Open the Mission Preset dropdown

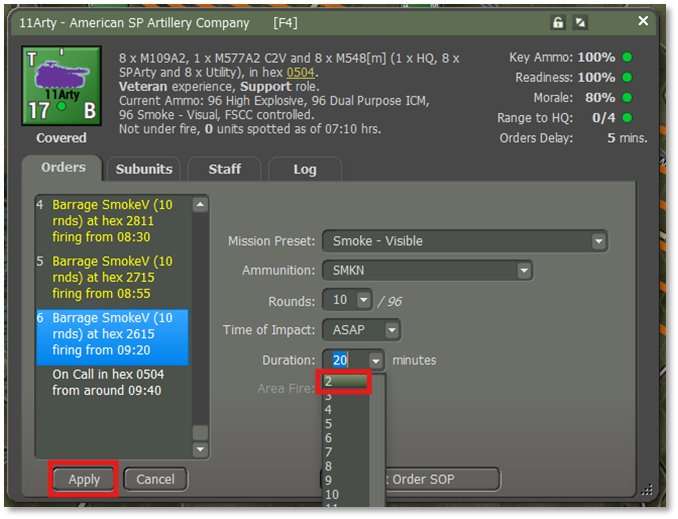(598, 241)
